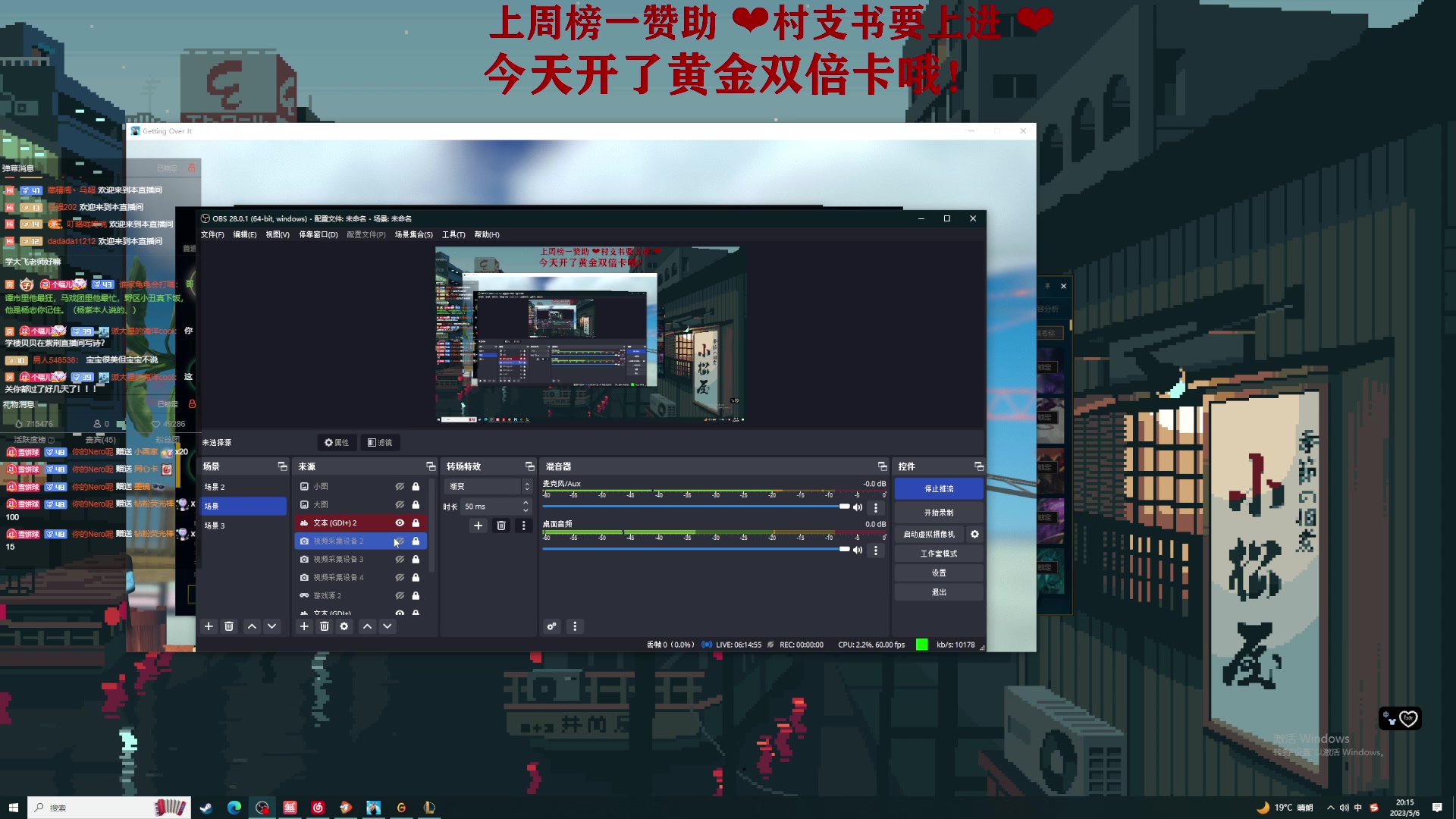Unlock the 文本 (GDI+) 2 source lock
This screenshot has width=1456, height=819.
416,523
